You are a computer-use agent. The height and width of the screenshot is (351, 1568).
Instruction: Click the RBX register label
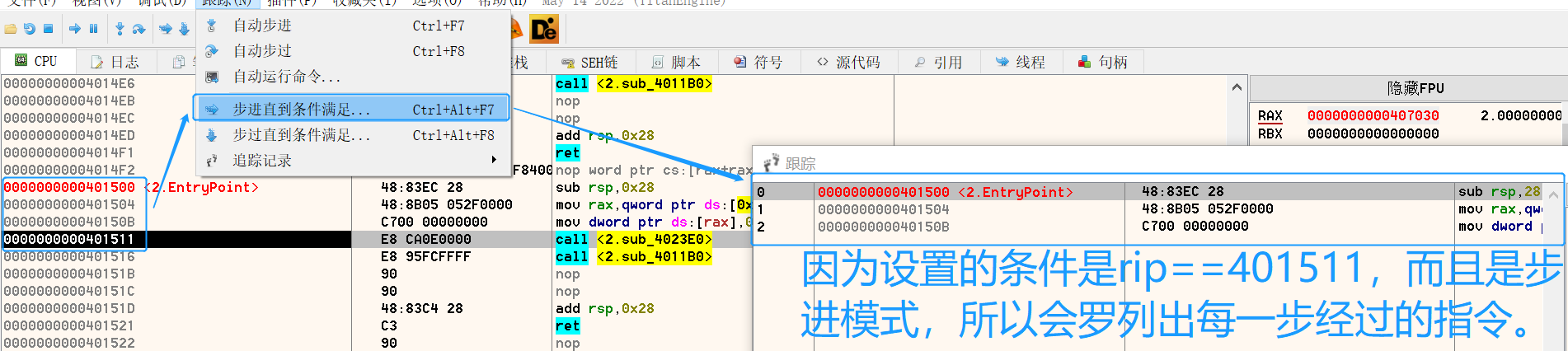click(x=1270, y=133)
